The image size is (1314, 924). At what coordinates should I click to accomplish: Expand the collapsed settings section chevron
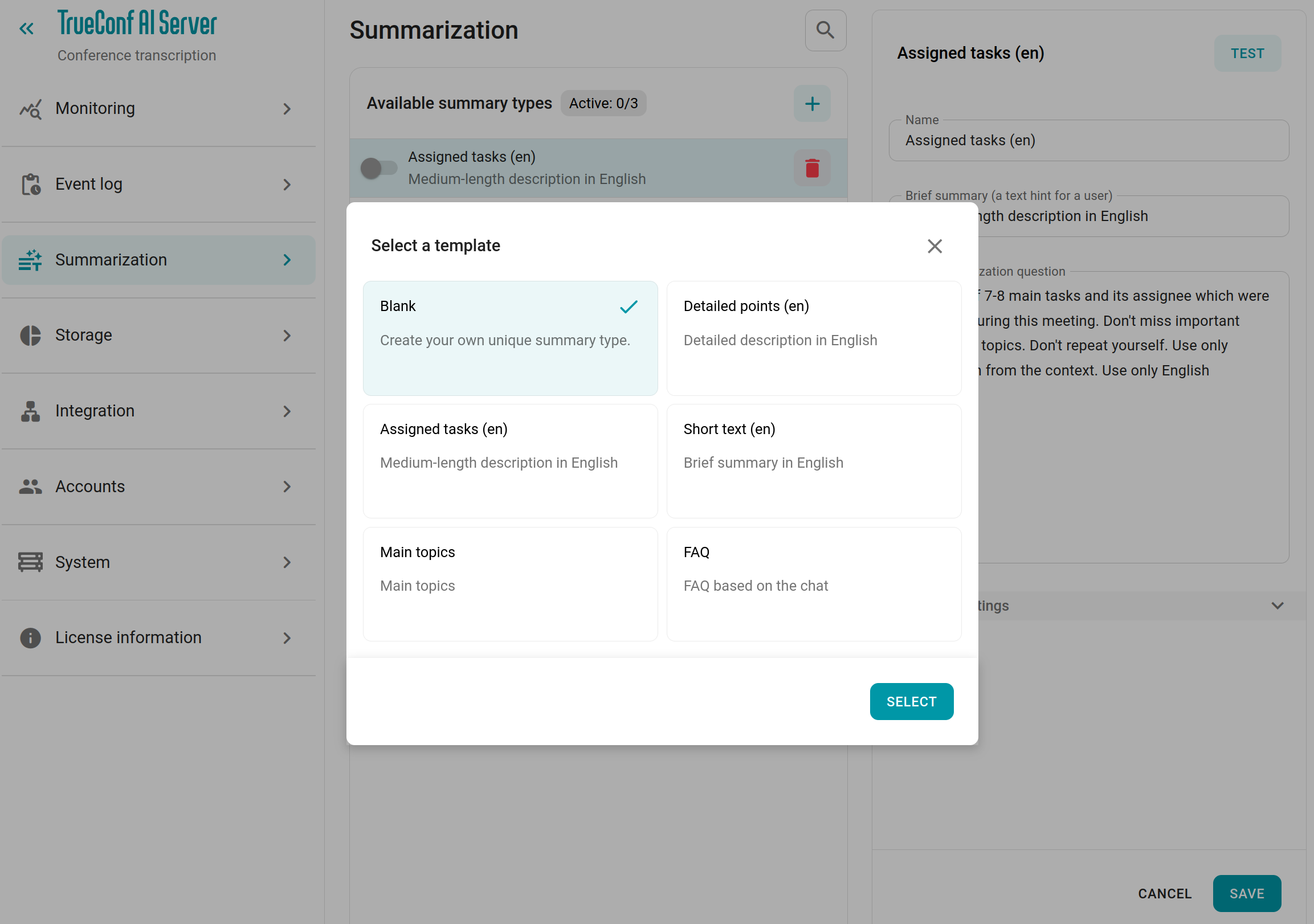[x=1277, y=606]
